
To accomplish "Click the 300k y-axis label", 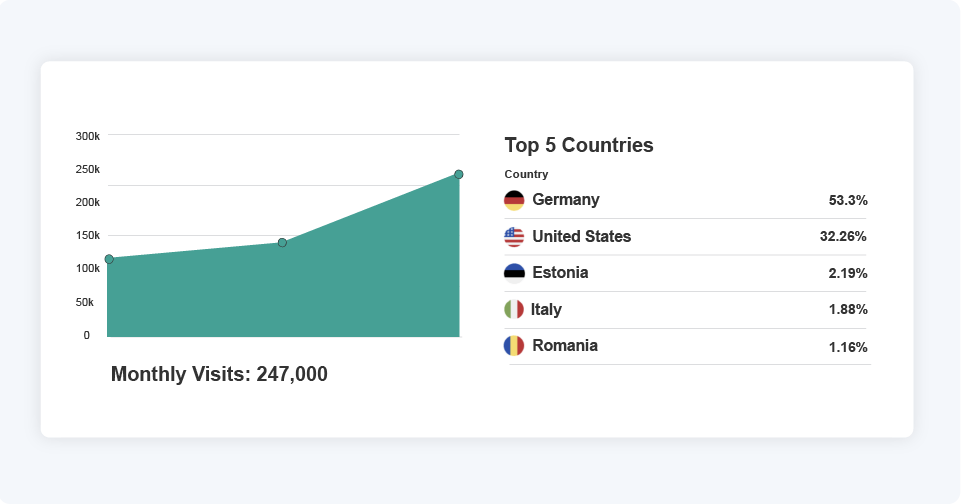I will click(x=88, y=136).
